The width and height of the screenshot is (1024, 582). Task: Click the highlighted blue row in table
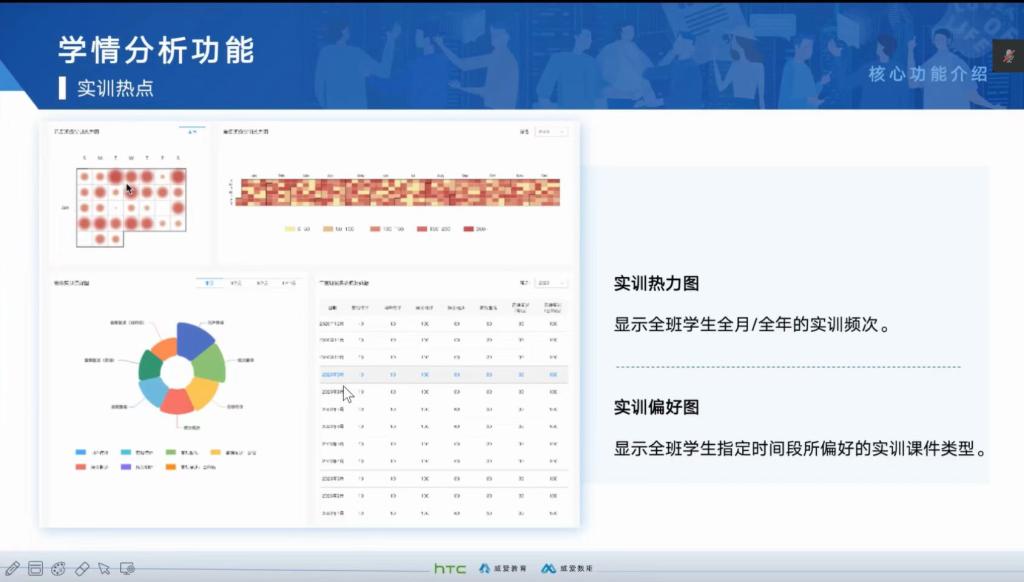442,375
